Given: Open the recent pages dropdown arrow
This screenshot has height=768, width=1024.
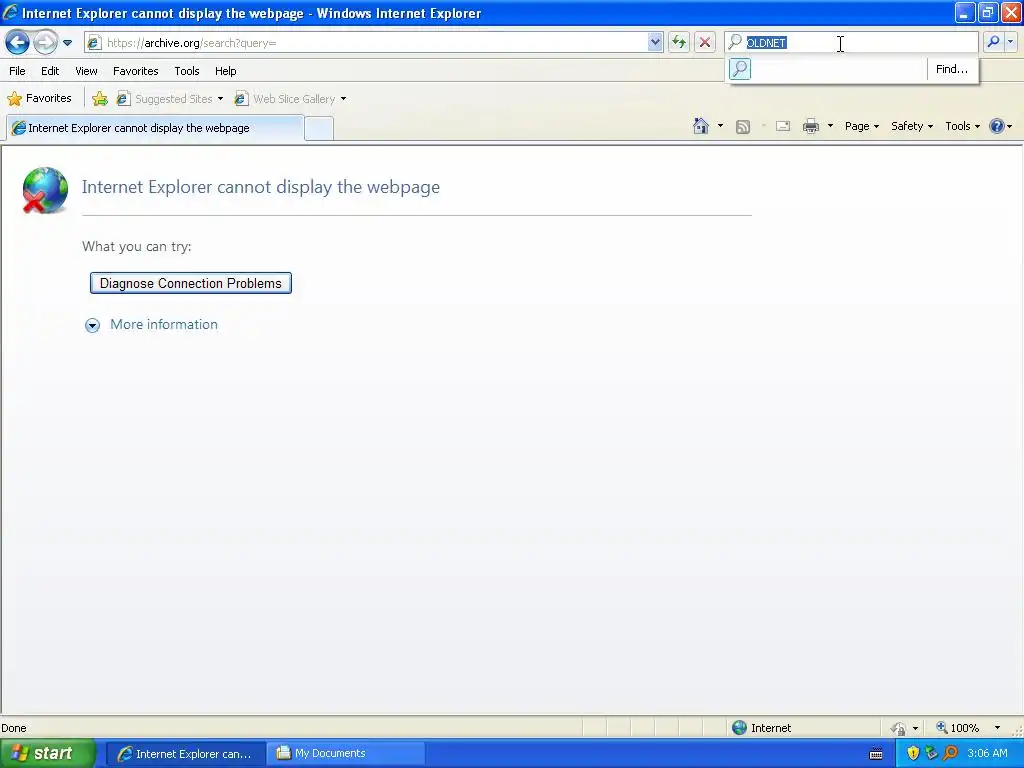Looking at the screenshot, I should [67, 43].
